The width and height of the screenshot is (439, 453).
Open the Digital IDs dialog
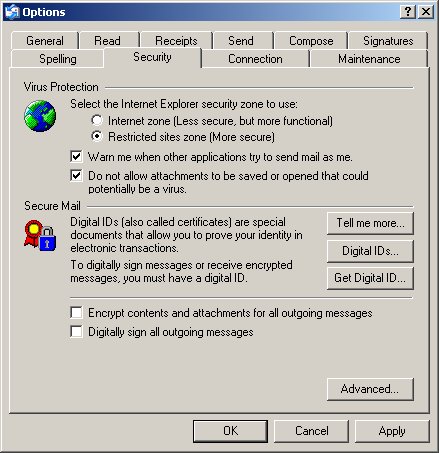[x=370, y=251]
